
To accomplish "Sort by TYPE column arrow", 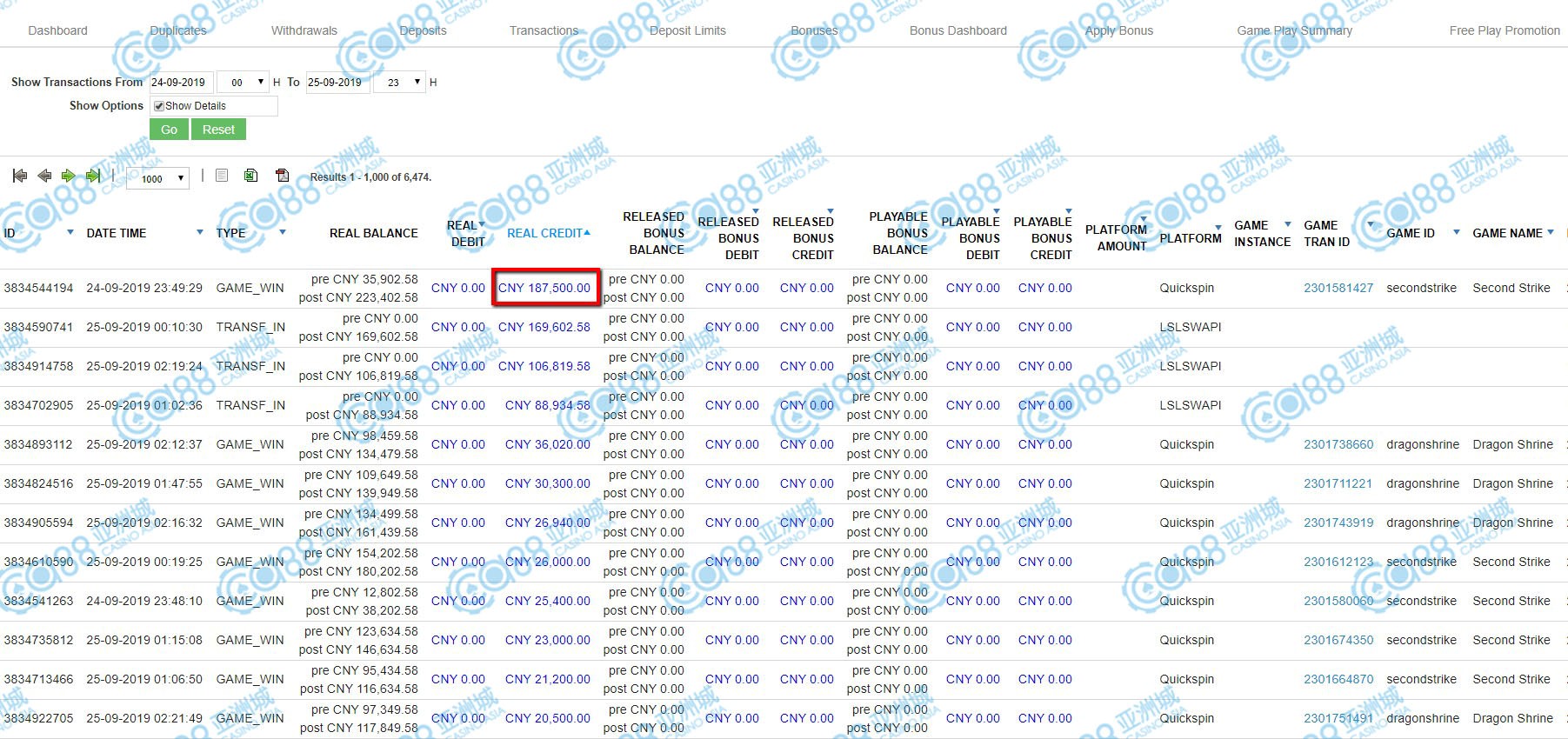I will (283, 232).
